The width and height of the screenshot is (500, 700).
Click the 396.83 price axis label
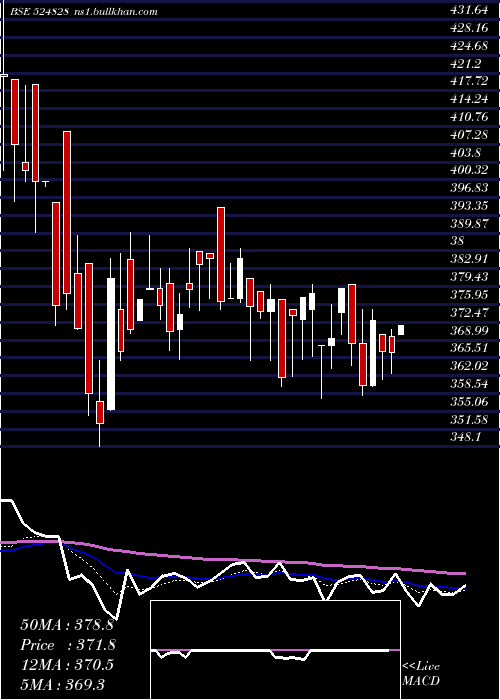pos(469,188)
